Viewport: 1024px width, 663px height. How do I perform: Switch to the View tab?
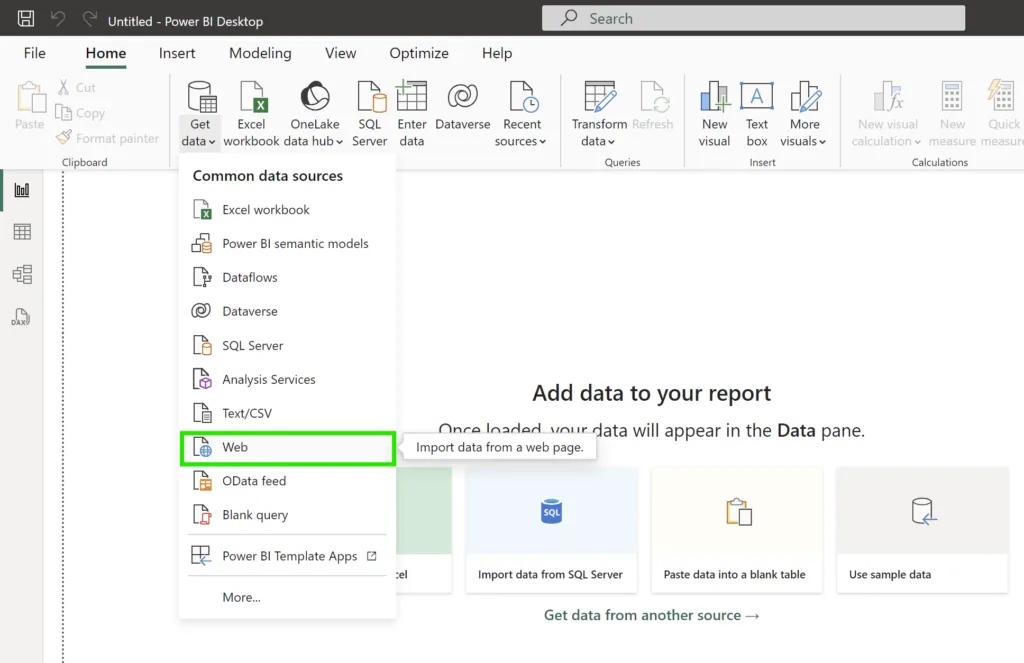[x=341, y=53]
